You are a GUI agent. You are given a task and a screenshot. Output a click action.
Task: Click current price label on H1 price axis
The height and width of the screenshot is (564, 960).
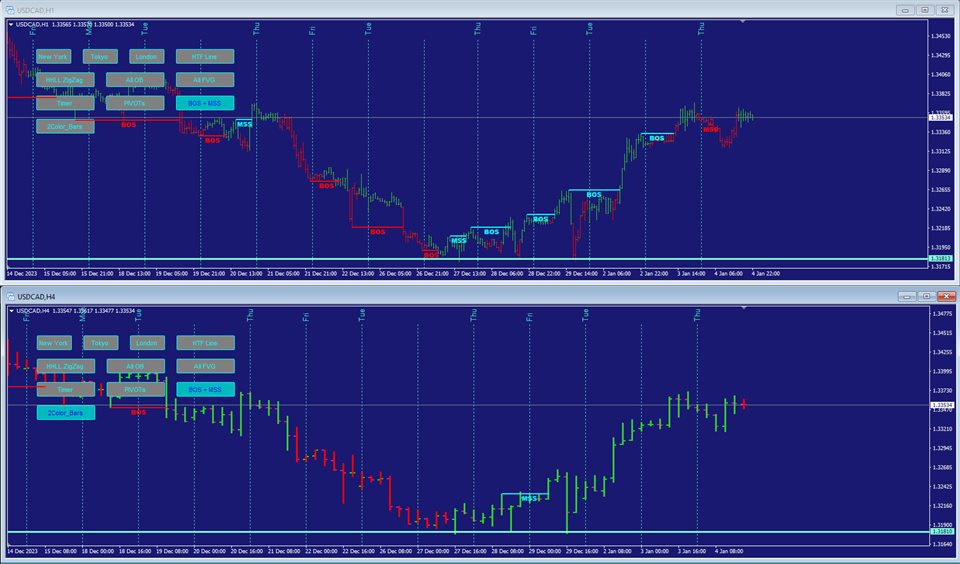[x=940, y=118]
